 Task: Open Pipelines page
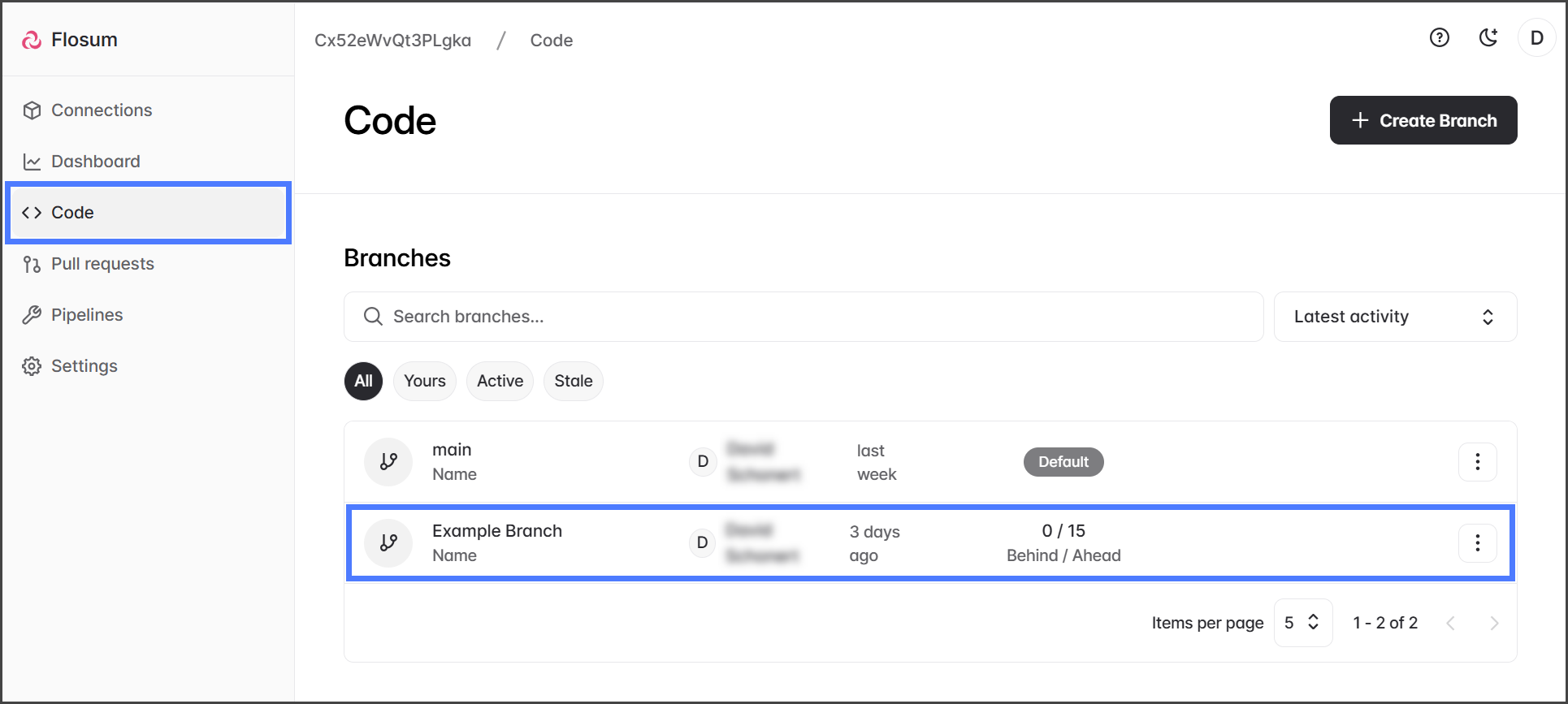click(87, 315)
